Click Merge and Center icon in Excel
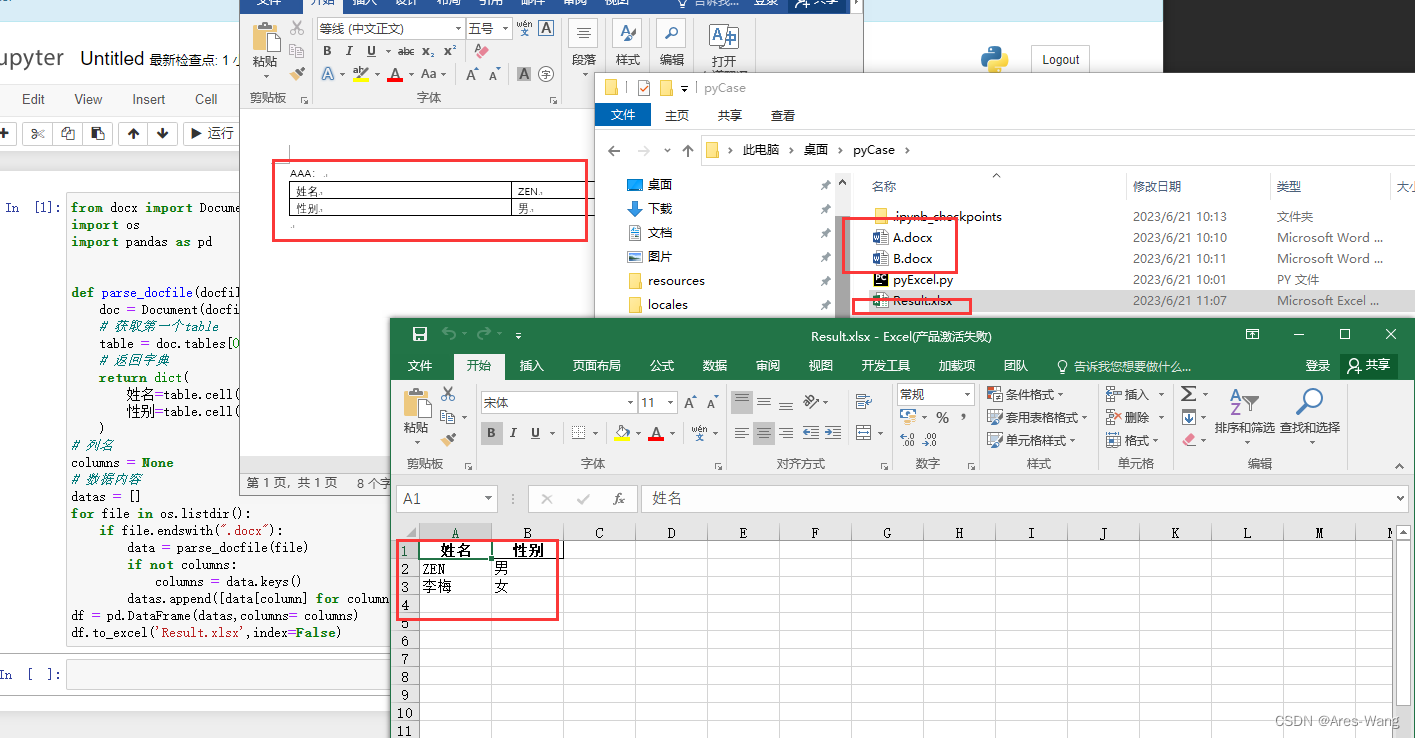1415x738 pixels. coord(862,433)
